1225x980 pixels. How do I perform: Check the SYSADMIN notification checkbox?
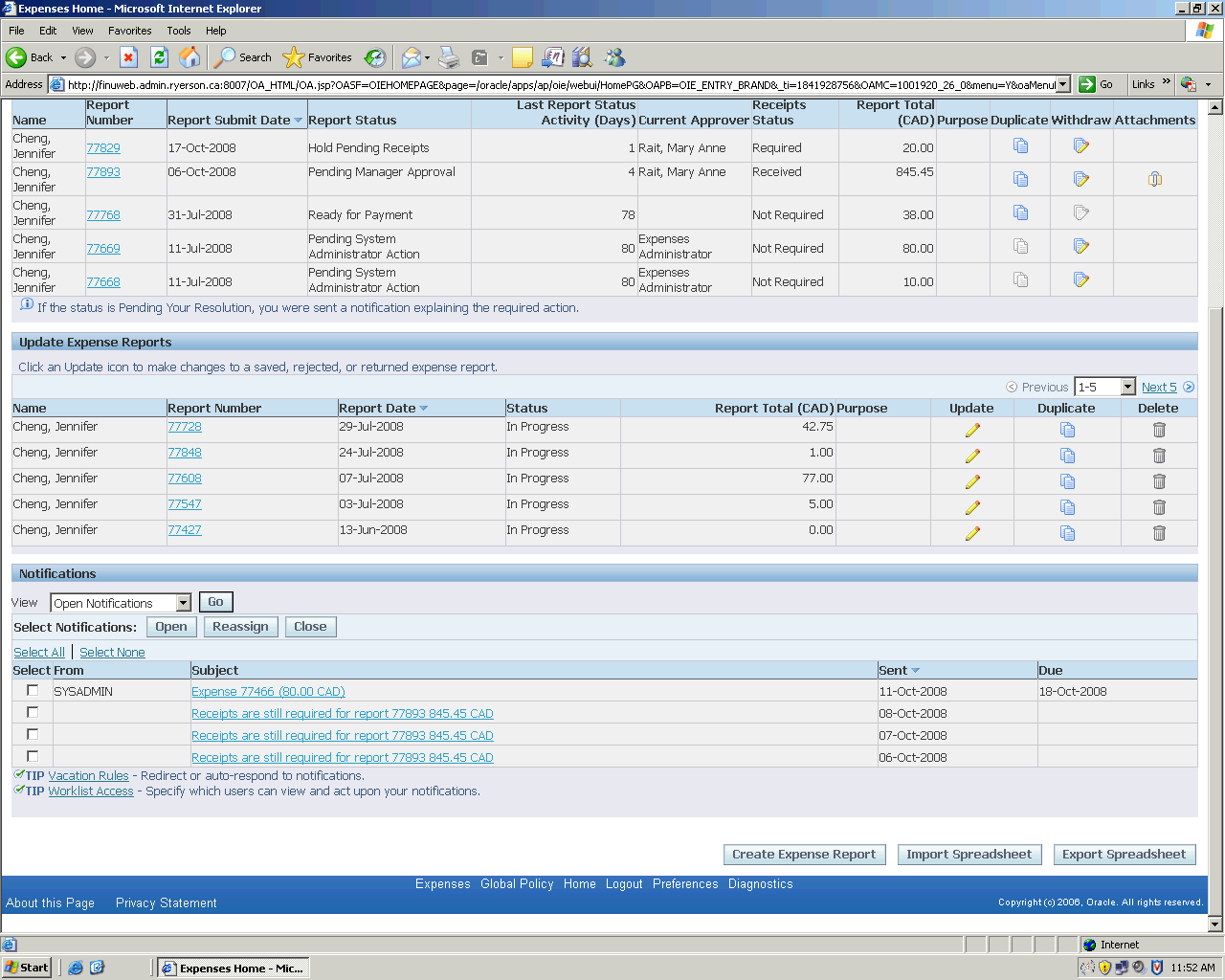[x=33, y=690]
